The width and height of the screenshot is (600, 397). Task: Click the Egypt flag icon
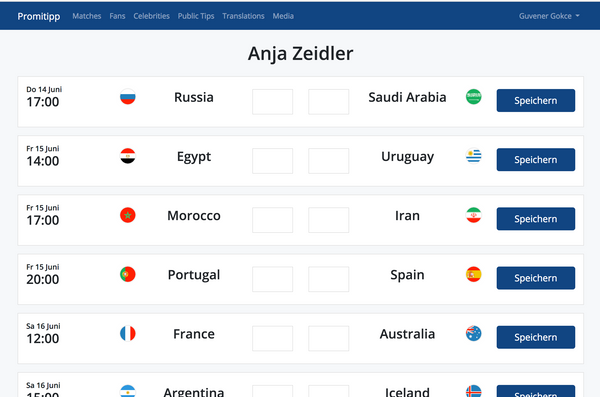click(x=128, y=156)
